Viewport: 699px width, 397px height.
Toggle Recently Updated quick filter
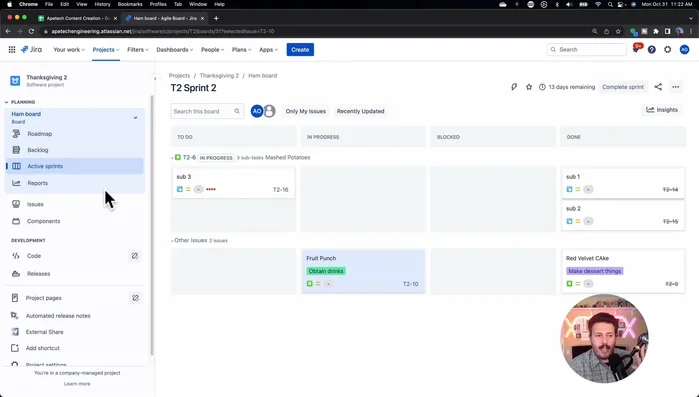(360, 111)
